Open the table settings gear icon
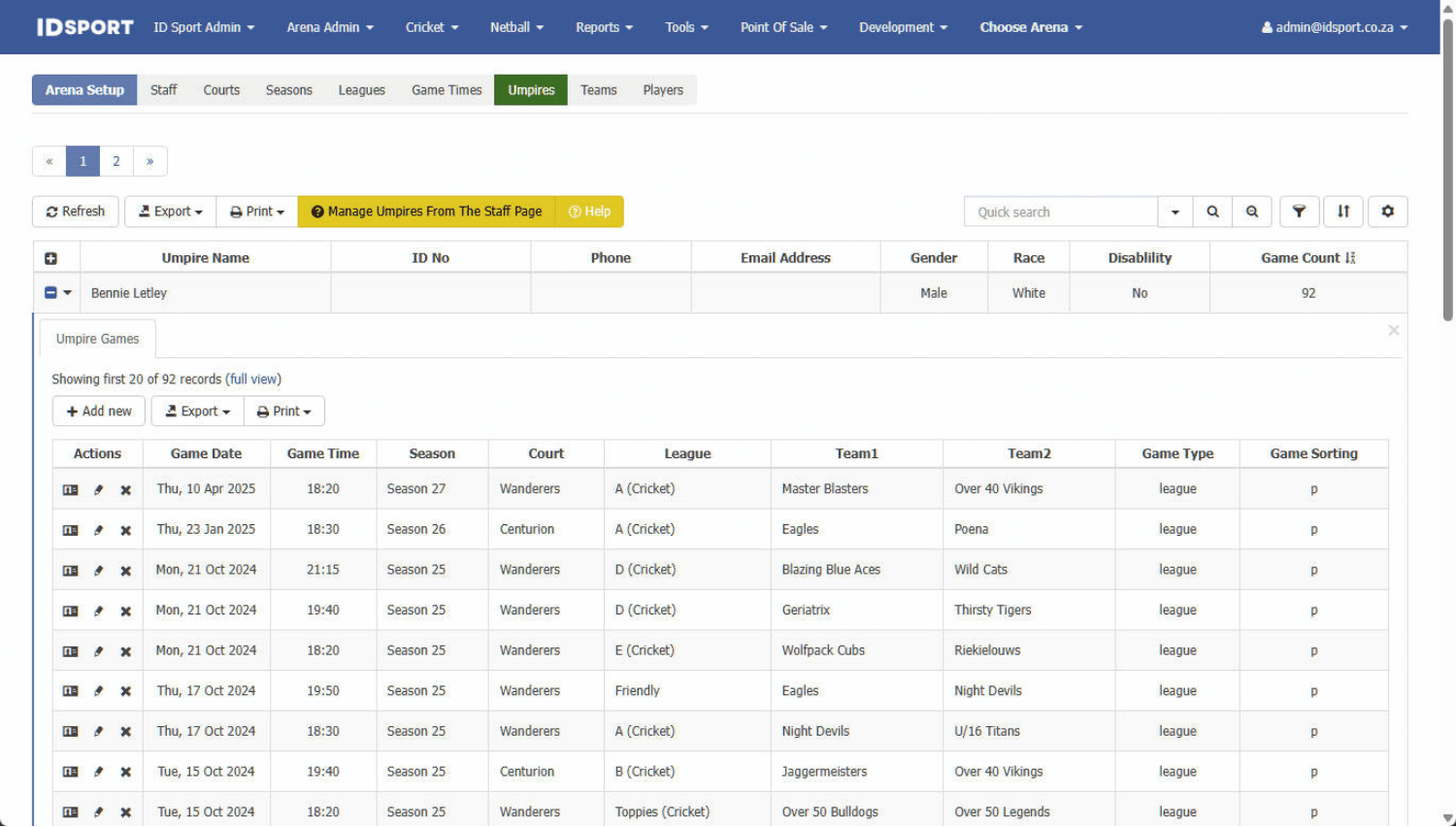The image size is (1456, 827). [x=1387, y=212]
